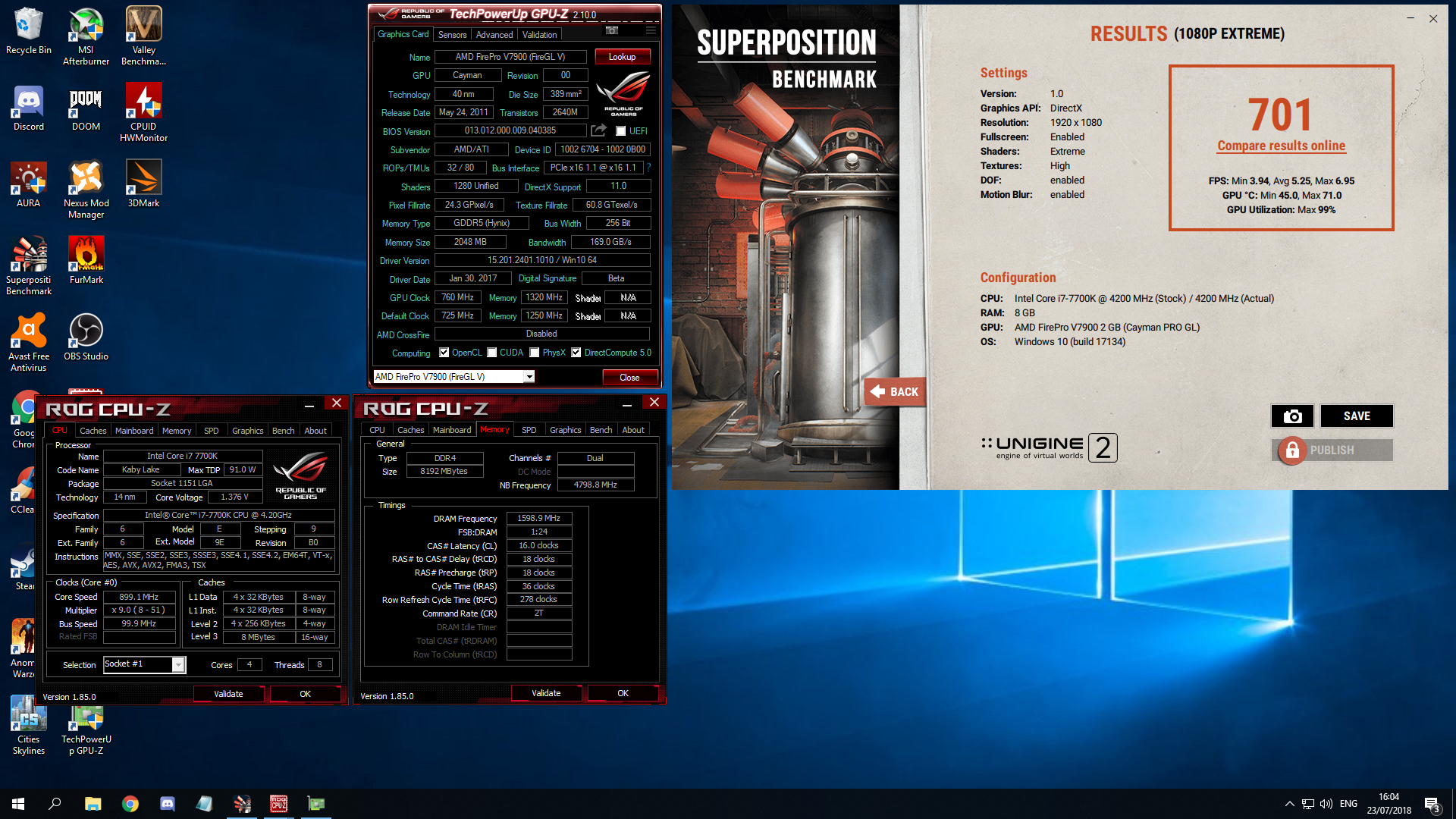
Task: Toggle the UEFI checkbox in GPU-Z
Action: [x=621, y=131]
